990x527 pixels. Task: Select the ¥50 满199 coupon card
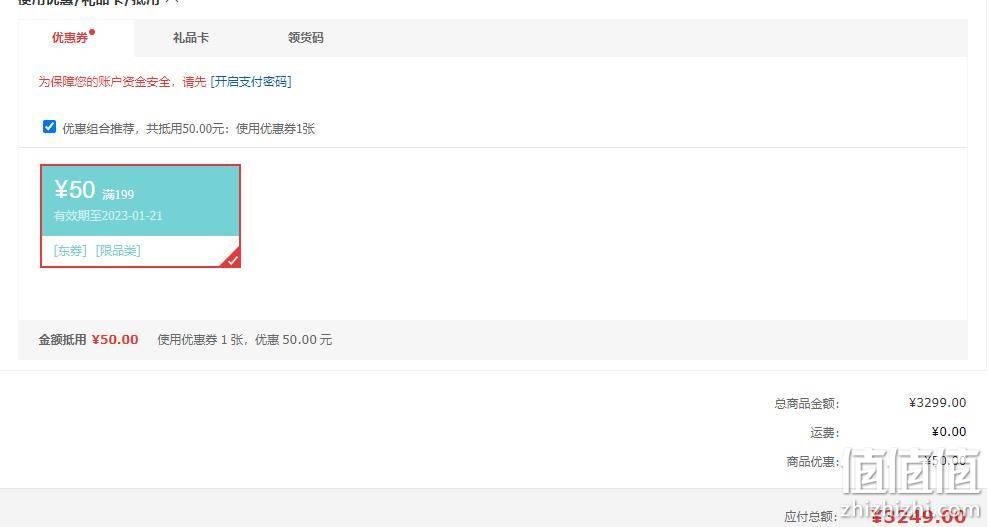[140, 216]
